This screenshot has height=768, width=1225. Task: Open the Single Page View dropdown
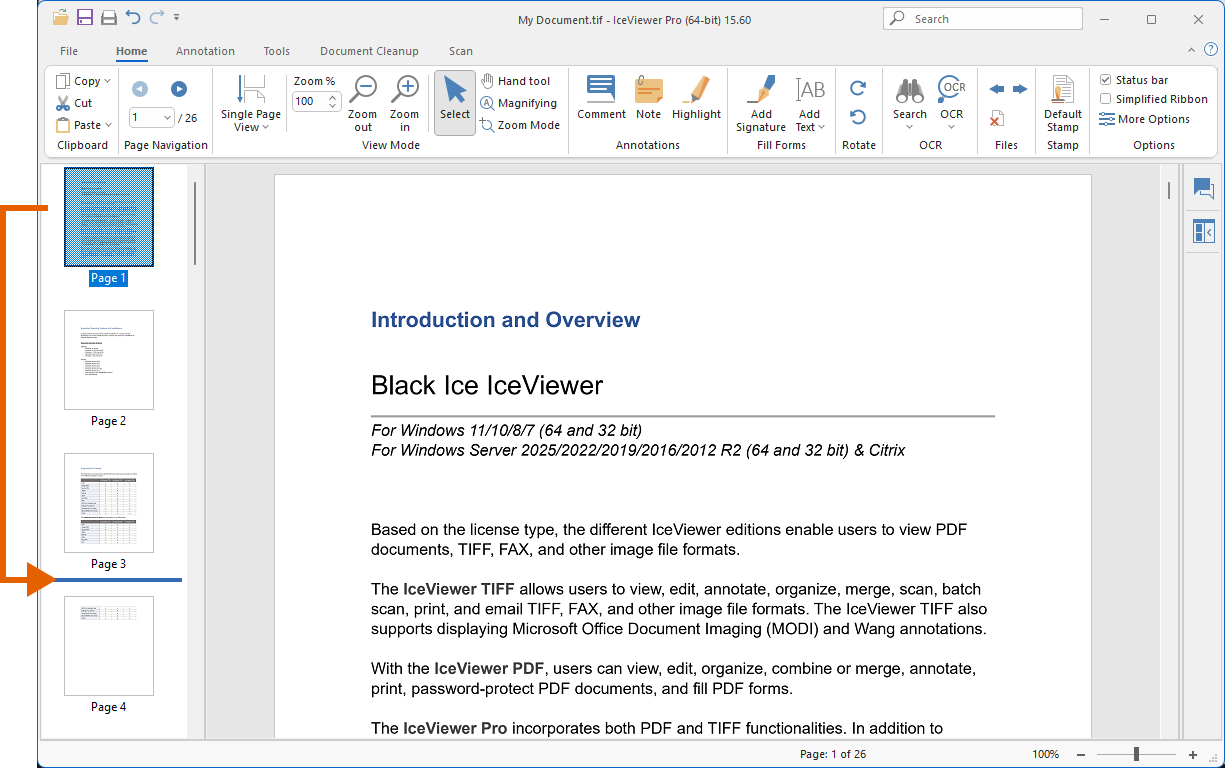coord(250,104)
